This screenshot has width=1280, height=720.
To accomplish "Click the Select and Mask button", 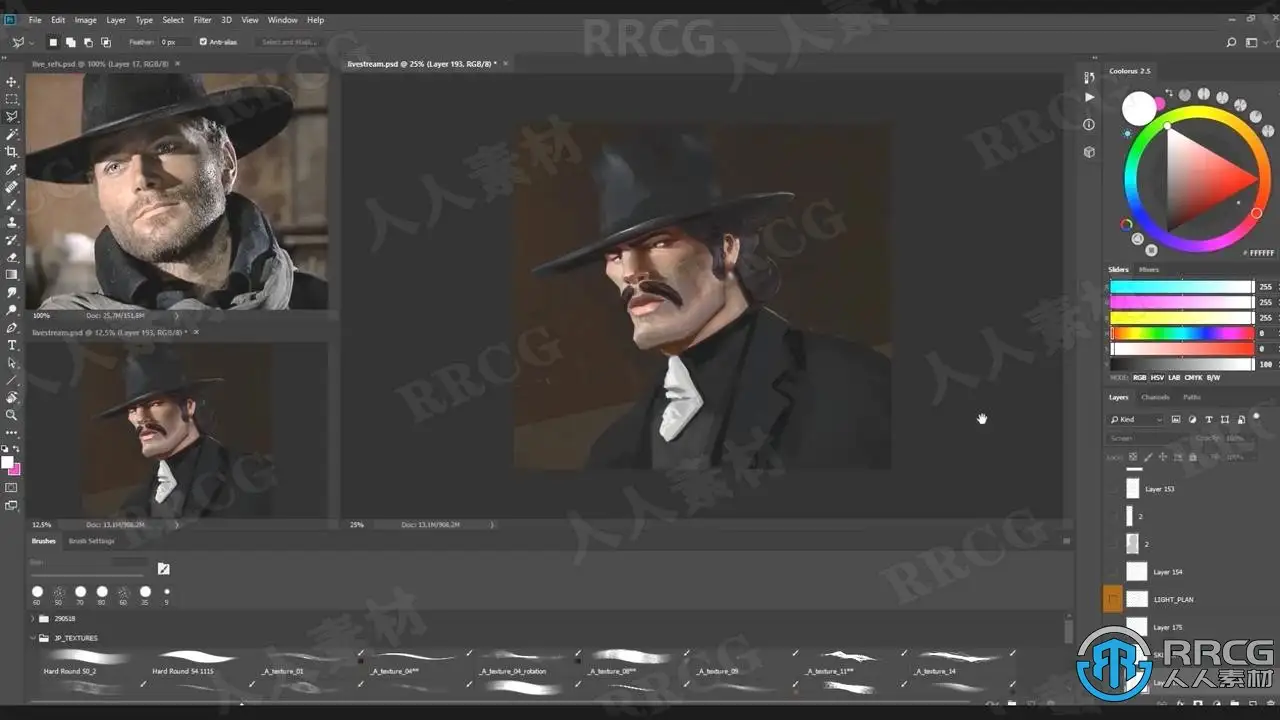I will [290, 42].
